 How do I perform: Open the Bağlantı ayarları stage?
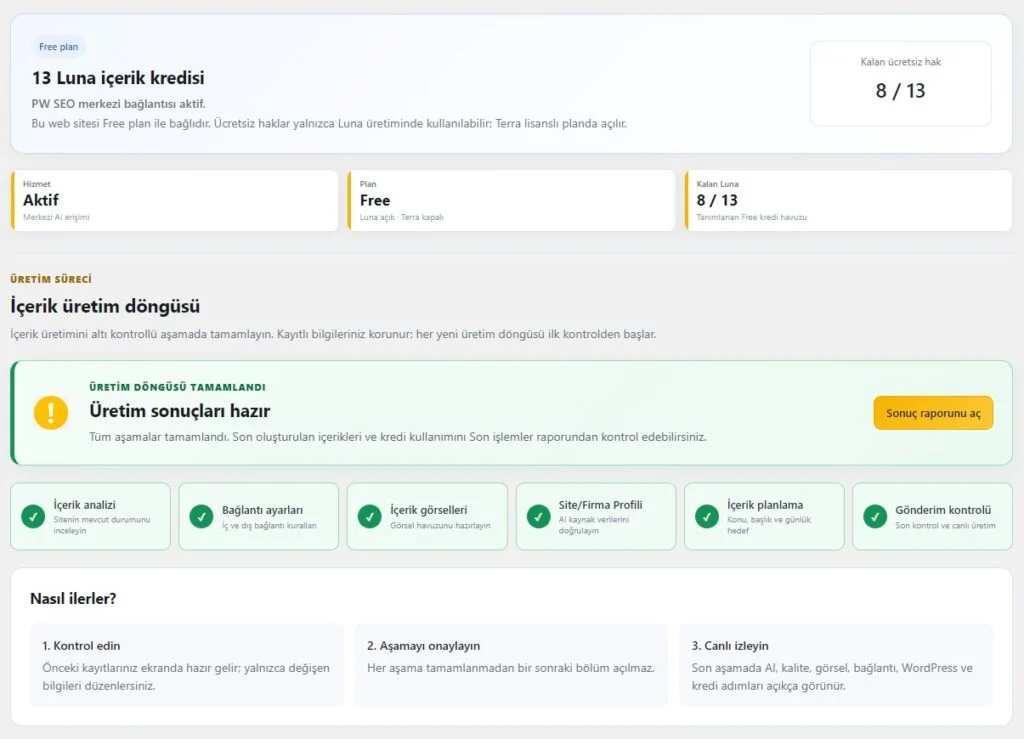coord(259,516)
